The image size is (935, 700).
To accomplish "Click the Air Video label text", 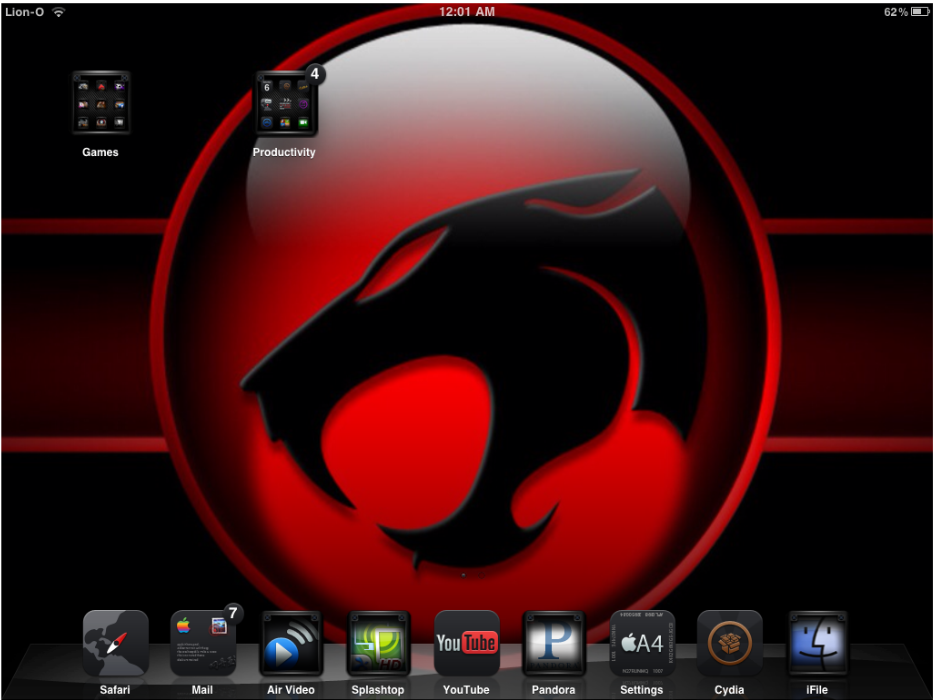I will tap(290, 689).
